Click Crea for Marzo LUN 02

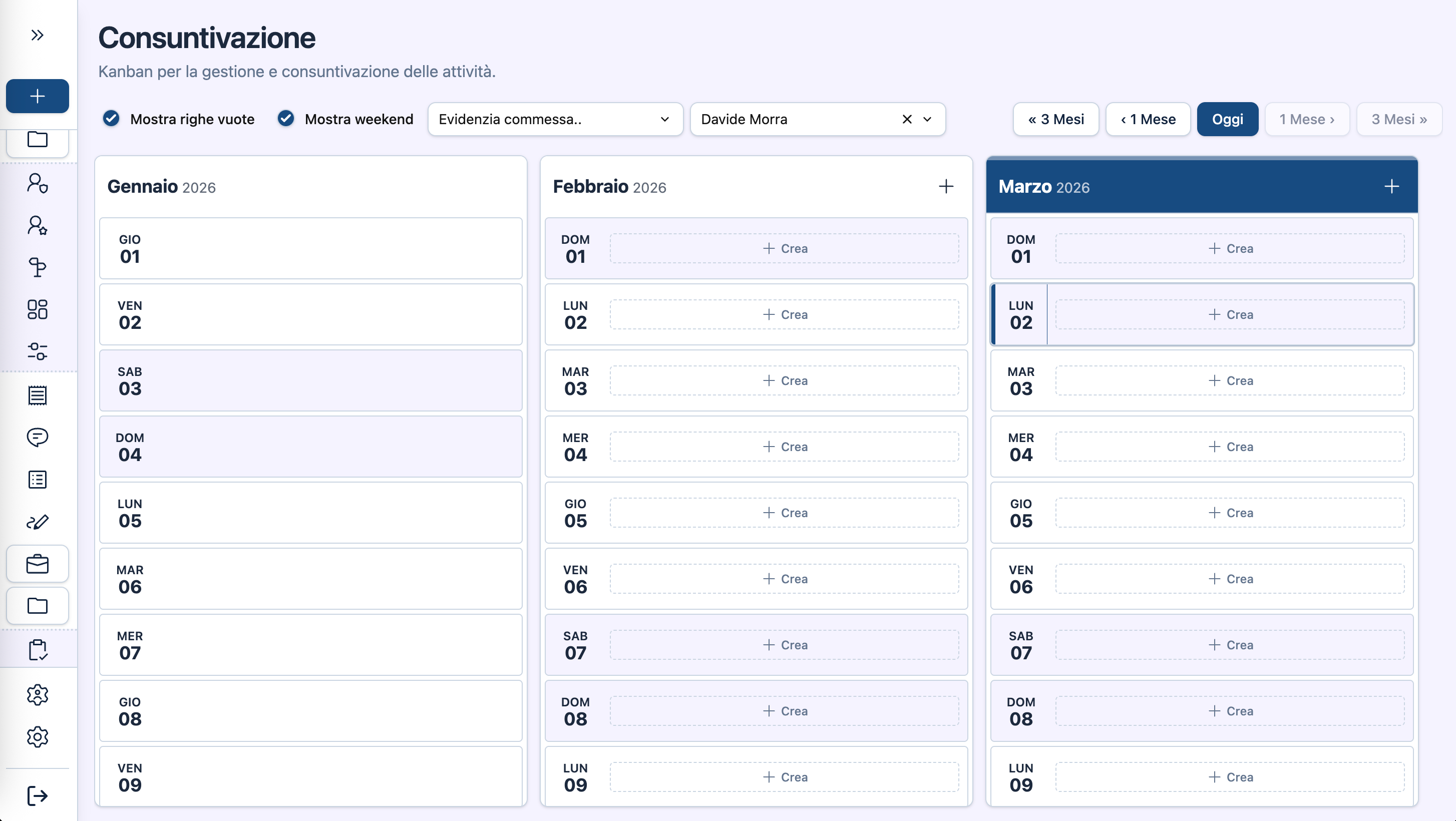[1230, 315]
